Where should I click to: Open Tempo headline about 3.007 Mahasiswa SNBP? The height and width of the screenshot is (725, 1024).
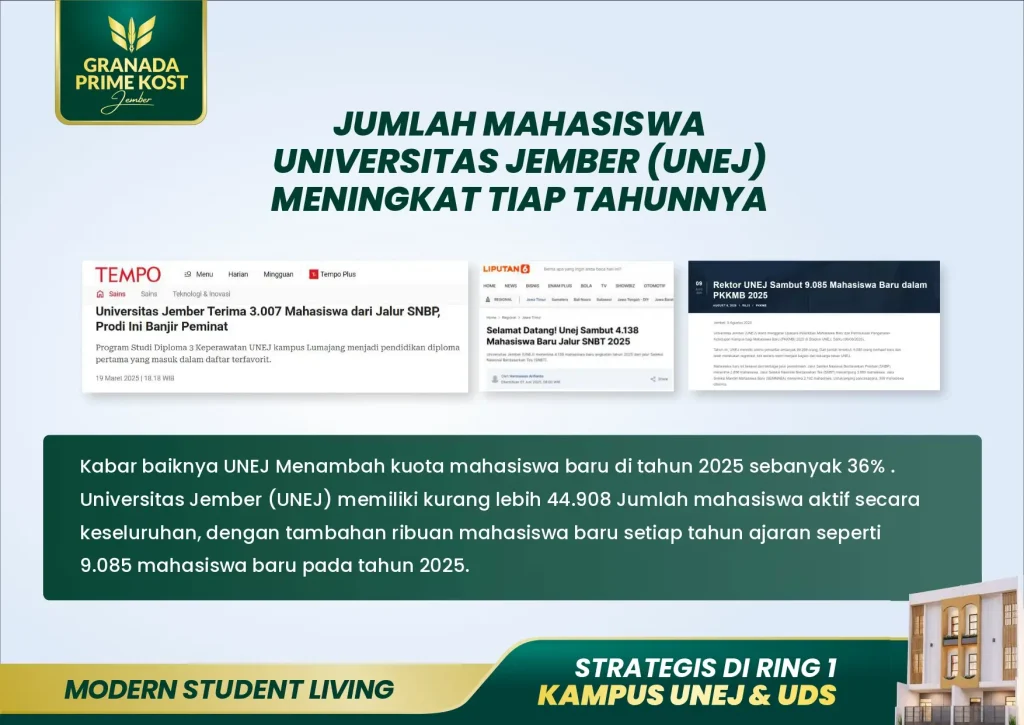pos(267,318)
